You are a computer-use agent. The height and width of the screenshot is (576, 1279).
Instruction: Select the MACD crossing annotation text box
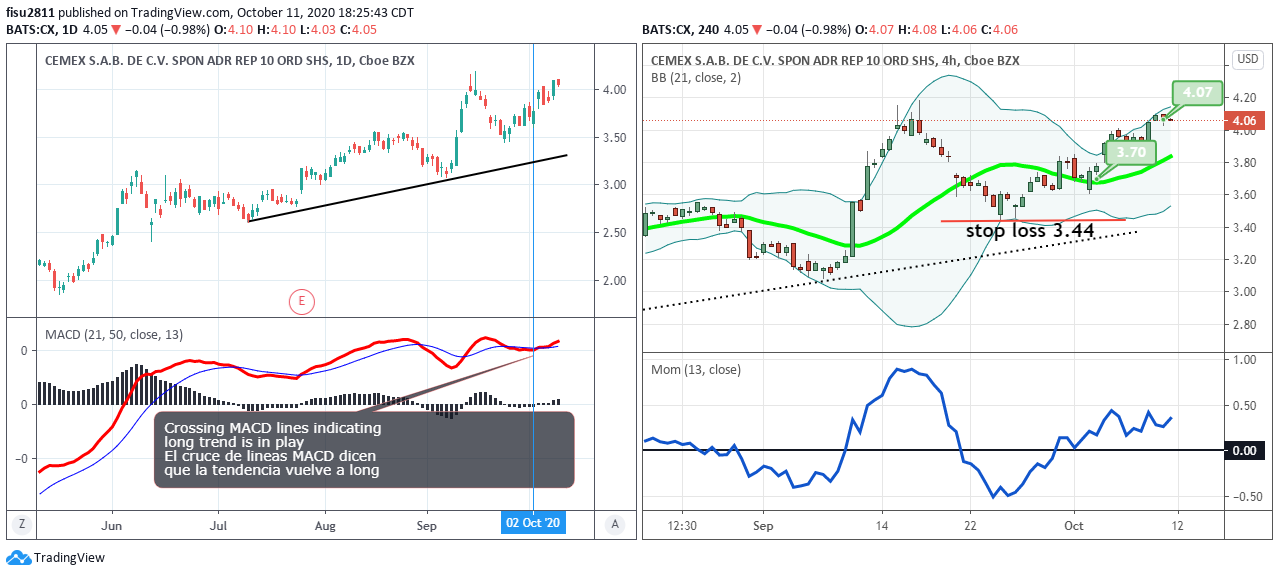coord(364,450)
